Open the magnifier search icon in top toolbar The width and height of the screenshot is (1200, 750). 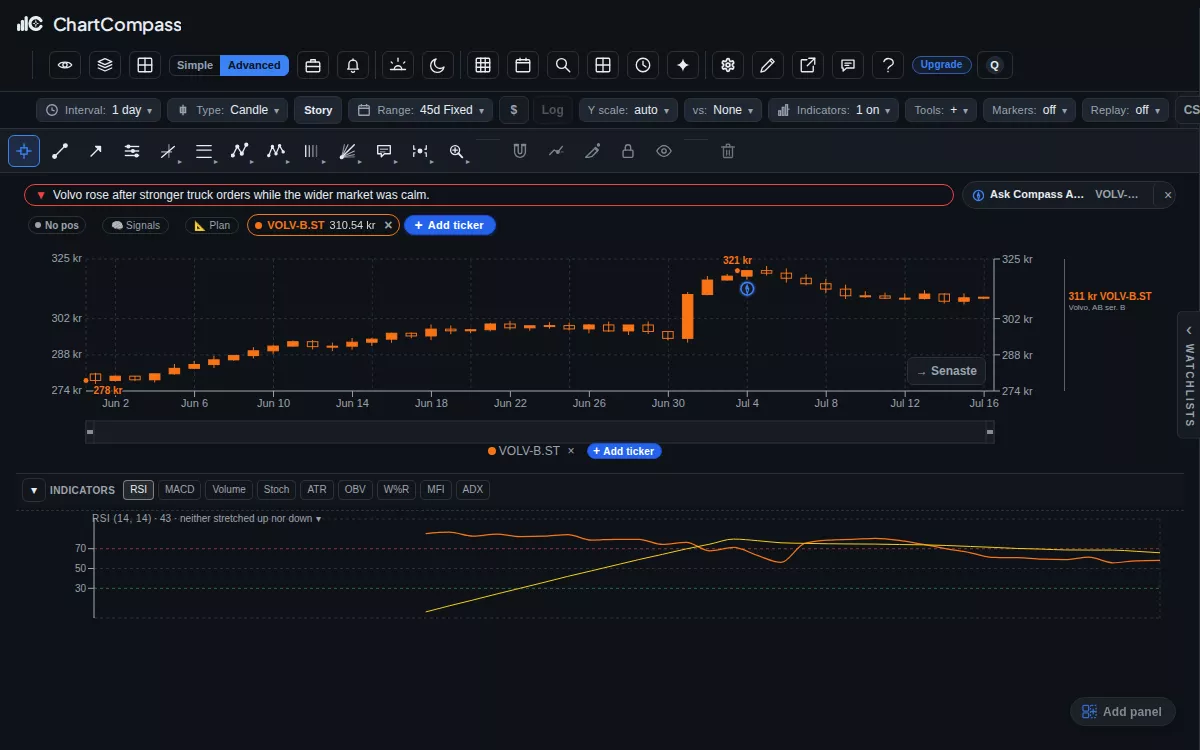coord(563,65)
